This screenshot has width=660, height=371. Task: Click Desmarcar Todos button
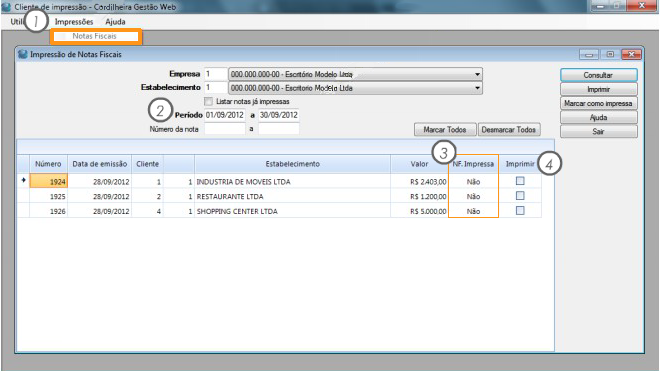pyautogui.click(x=508, y=130)
